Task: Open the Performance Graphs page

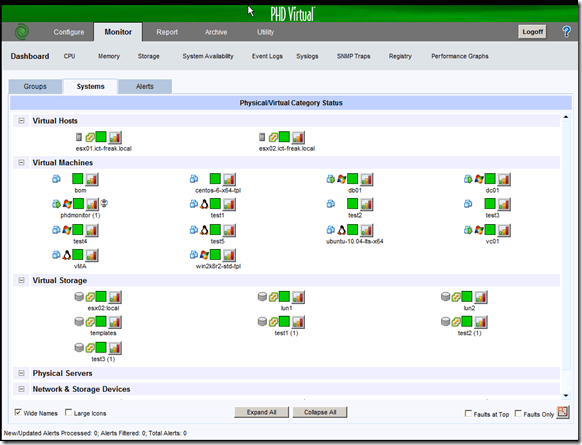Action: tap(460, 56)
